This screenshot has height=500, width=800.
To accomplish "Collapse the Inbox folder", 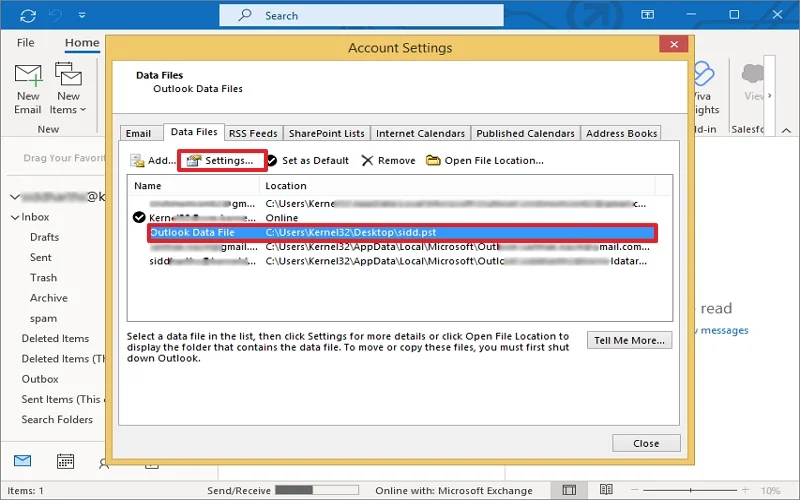I will pos(15,217).
